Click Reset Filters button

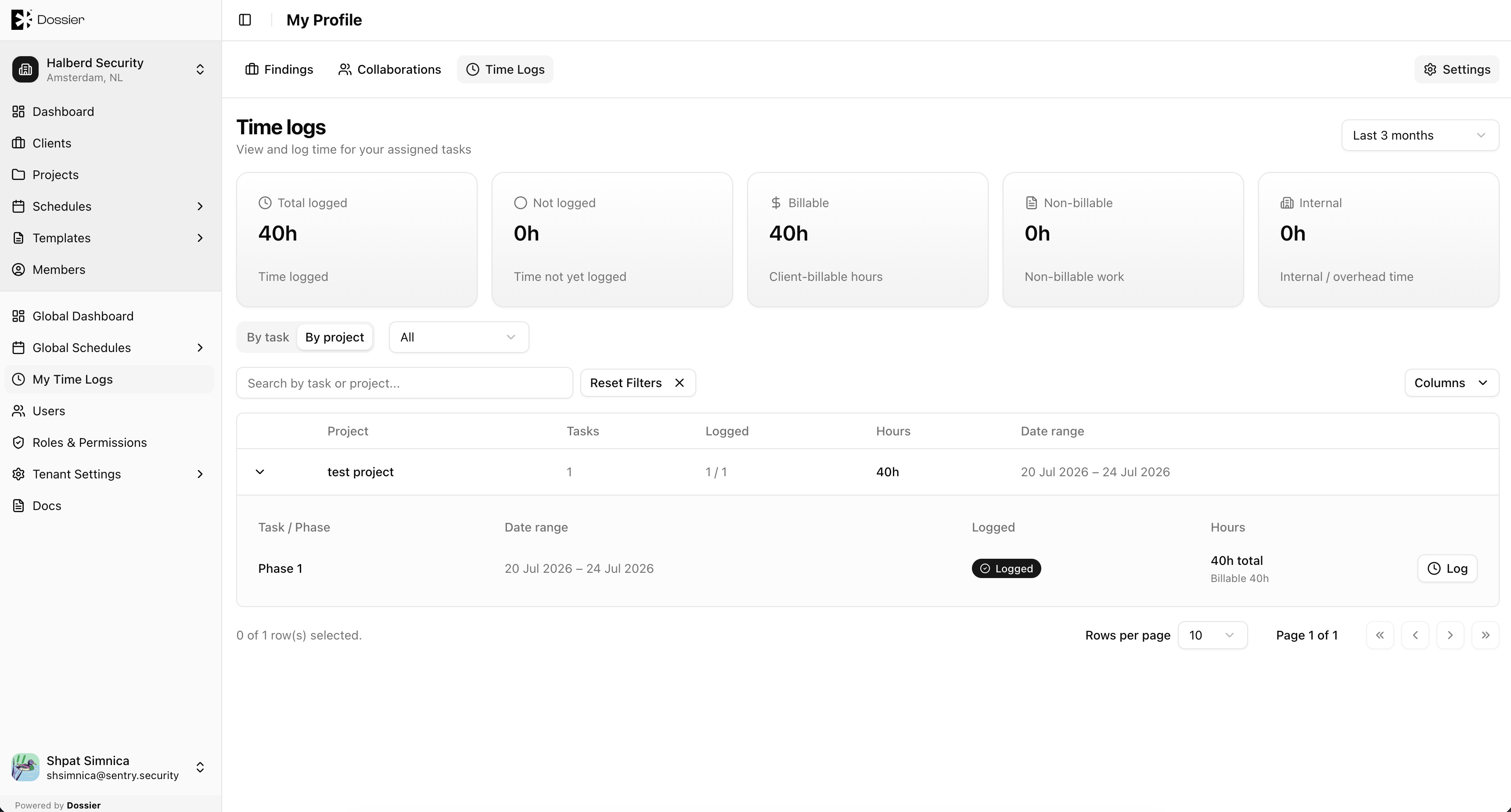(637, 383)
